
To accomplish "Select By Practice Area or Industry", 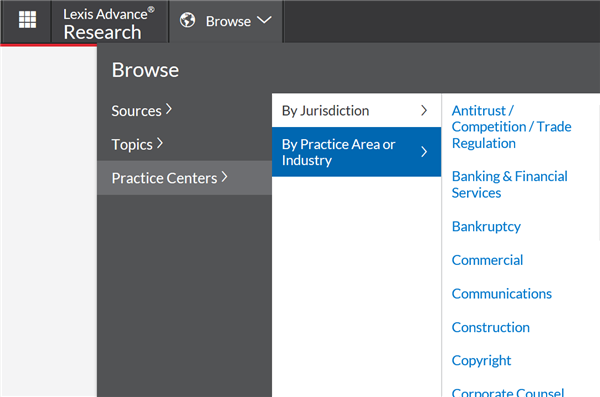I will click(356, 152).
